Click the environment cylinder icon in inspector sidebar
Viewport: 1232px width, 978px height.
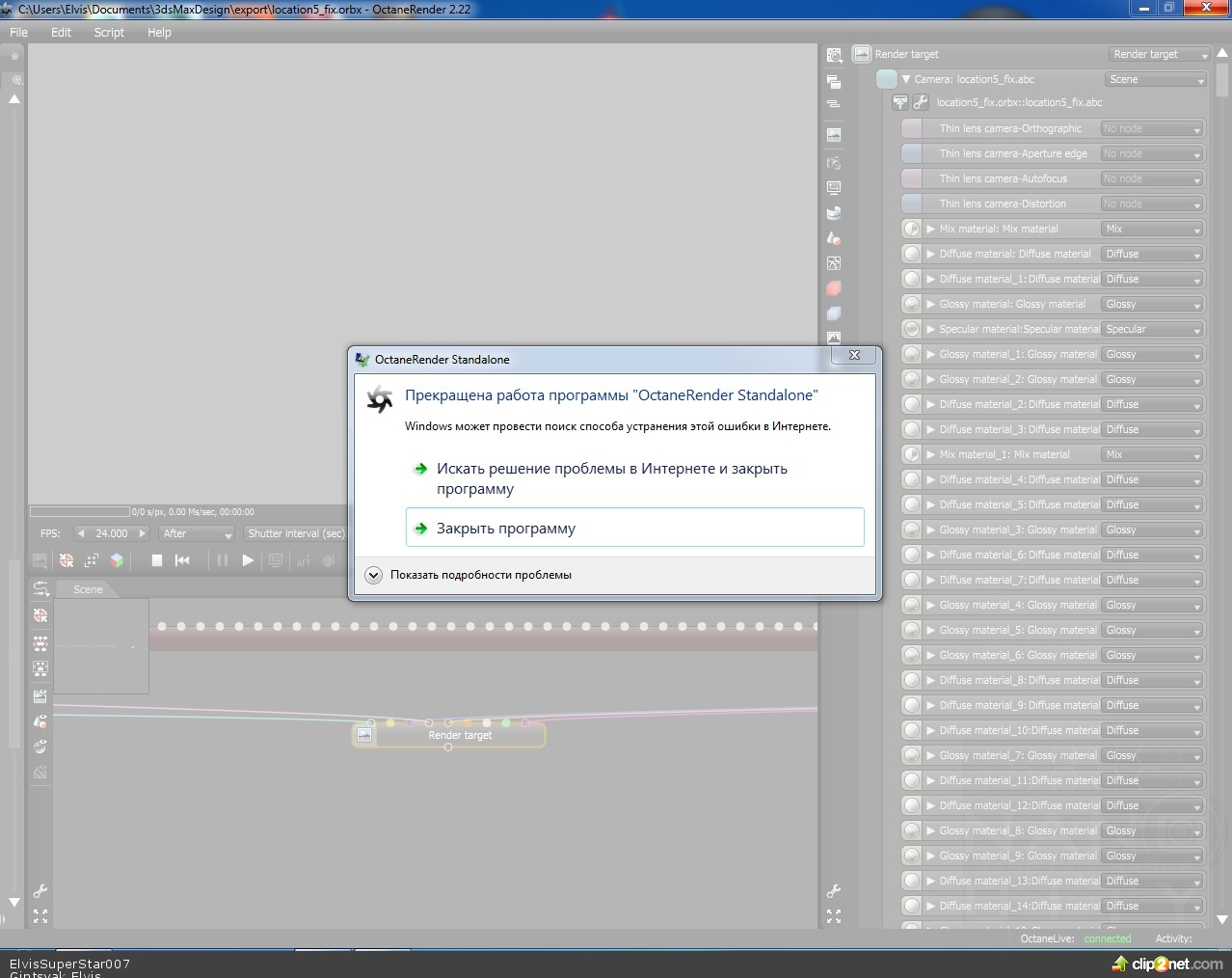[834, 213]
